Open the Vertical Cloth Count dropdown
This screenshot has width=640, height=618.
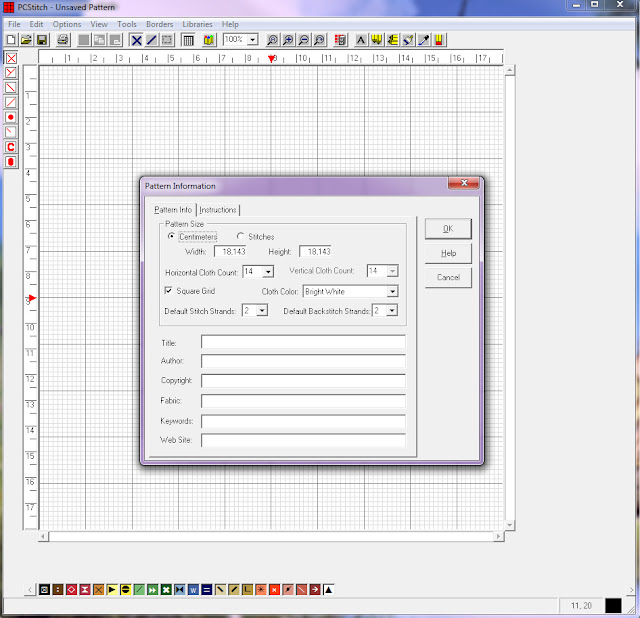click(392, 271)
